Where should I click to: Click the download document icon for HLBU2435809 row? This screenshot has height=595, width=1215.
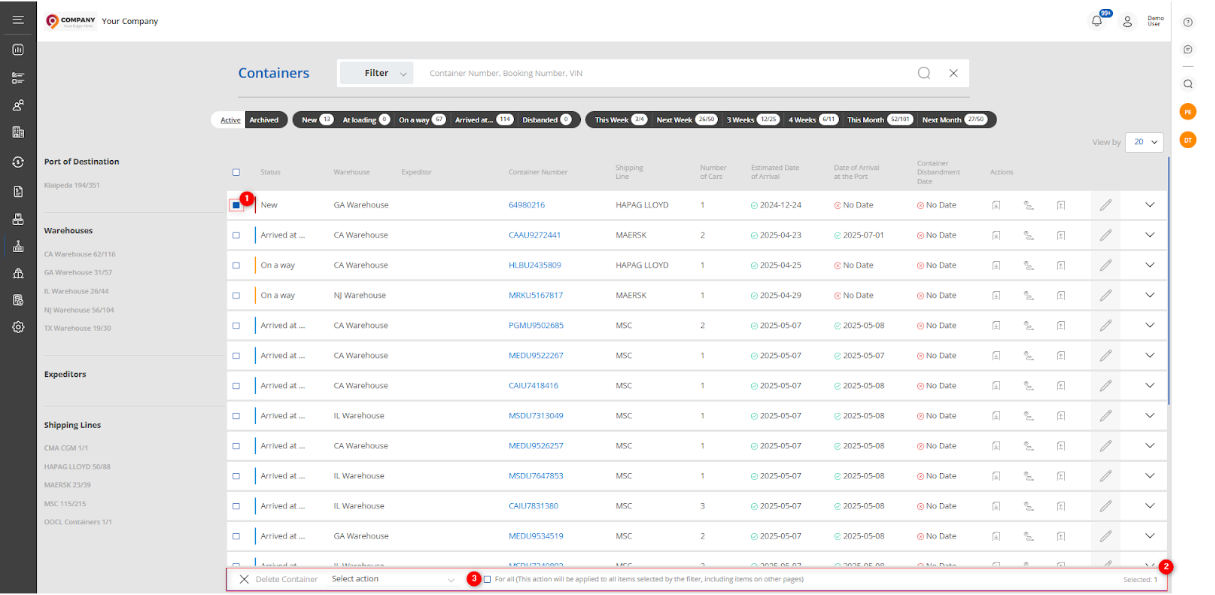996,265
